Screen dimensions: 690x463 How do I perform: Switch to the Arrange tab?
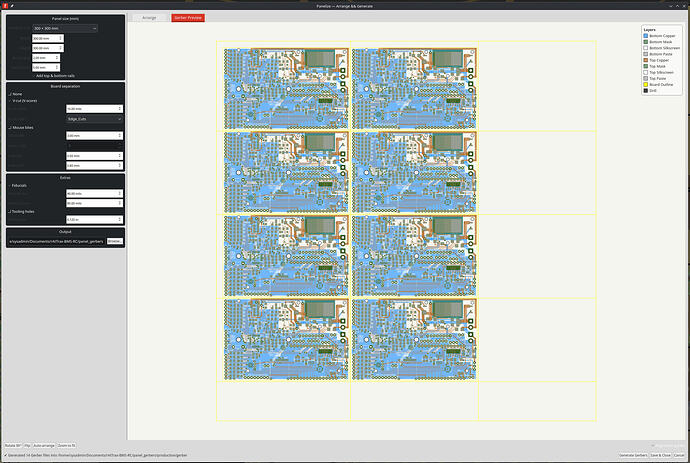pos(149,18)
